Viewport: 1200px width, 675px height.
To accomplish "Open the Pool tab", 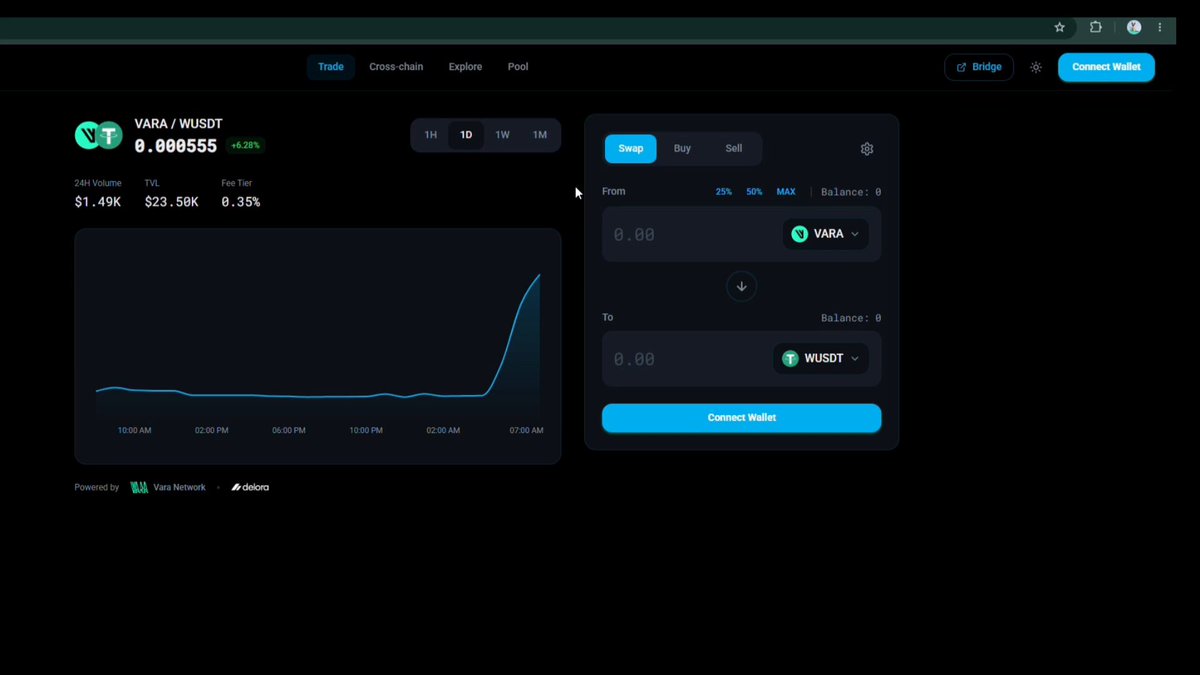I will [x=518, y=67].
